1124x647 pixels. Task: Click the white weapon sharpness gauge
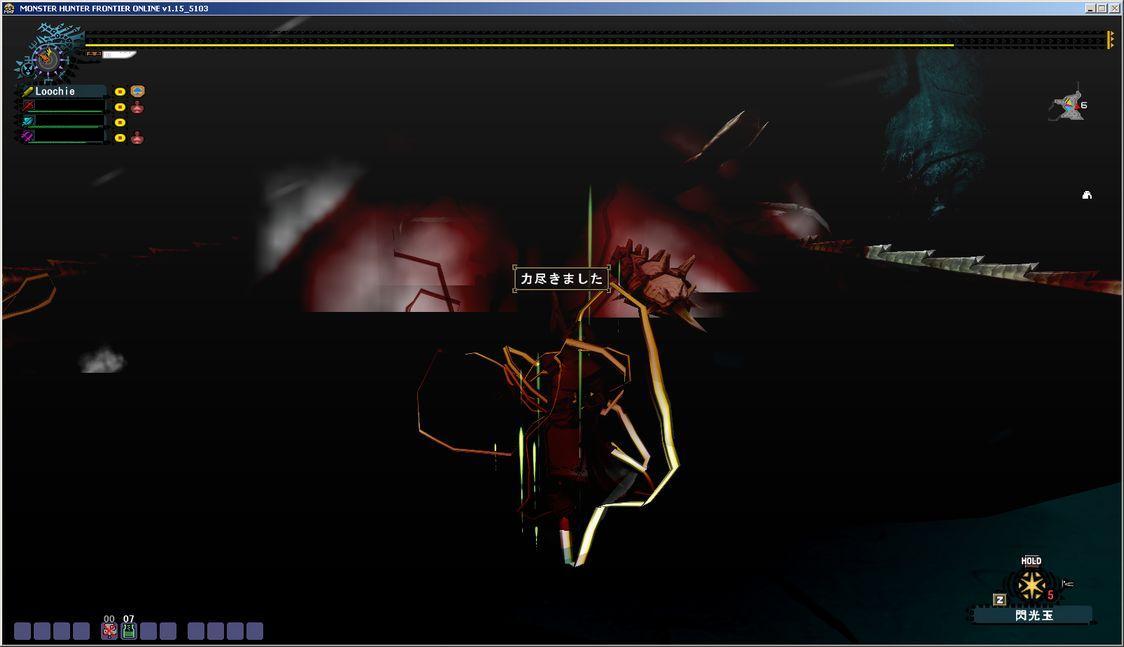(119, 54)
